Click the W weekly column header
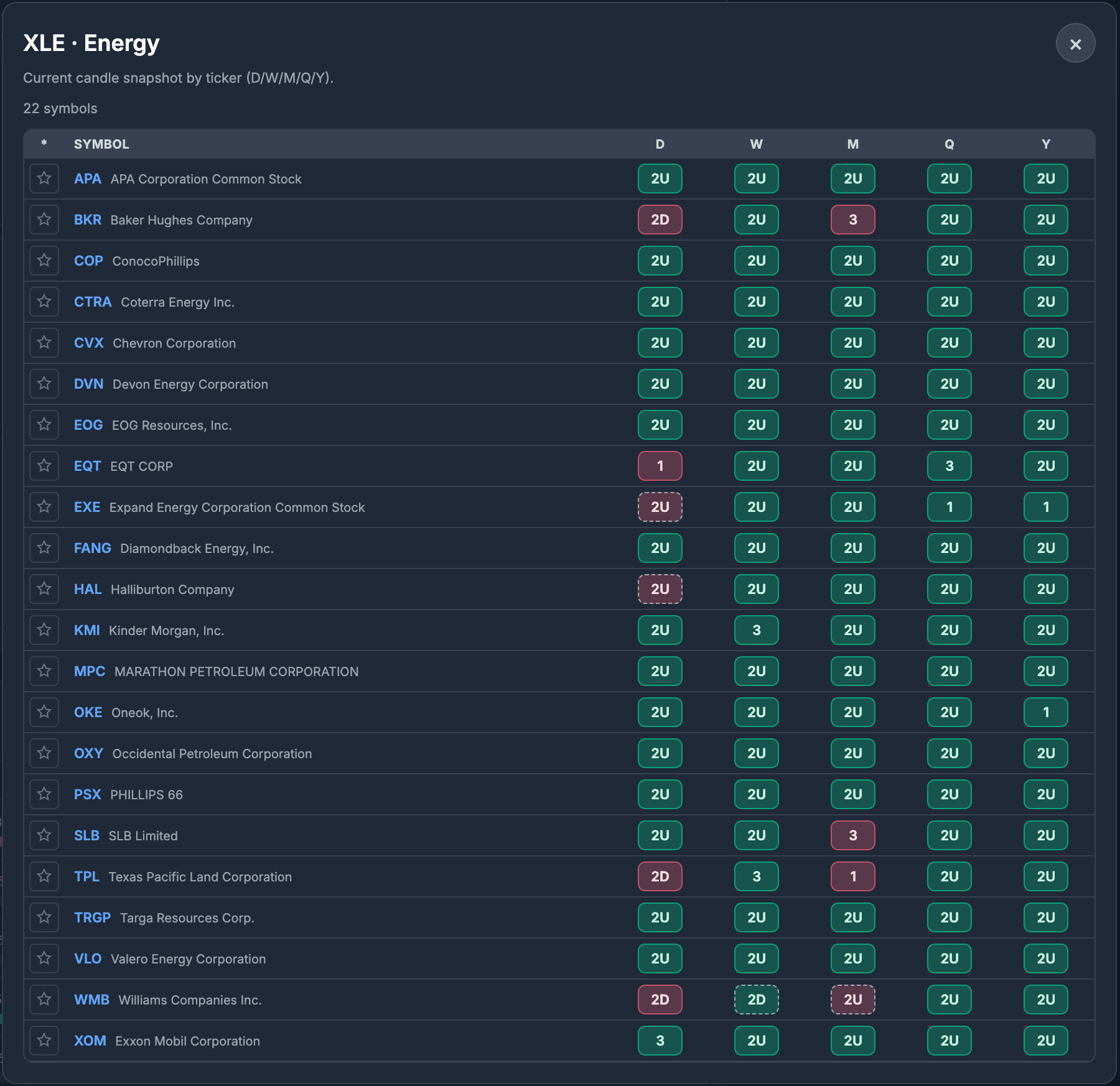Viewport: 1120px width, 1086px height. coord(756,144)
